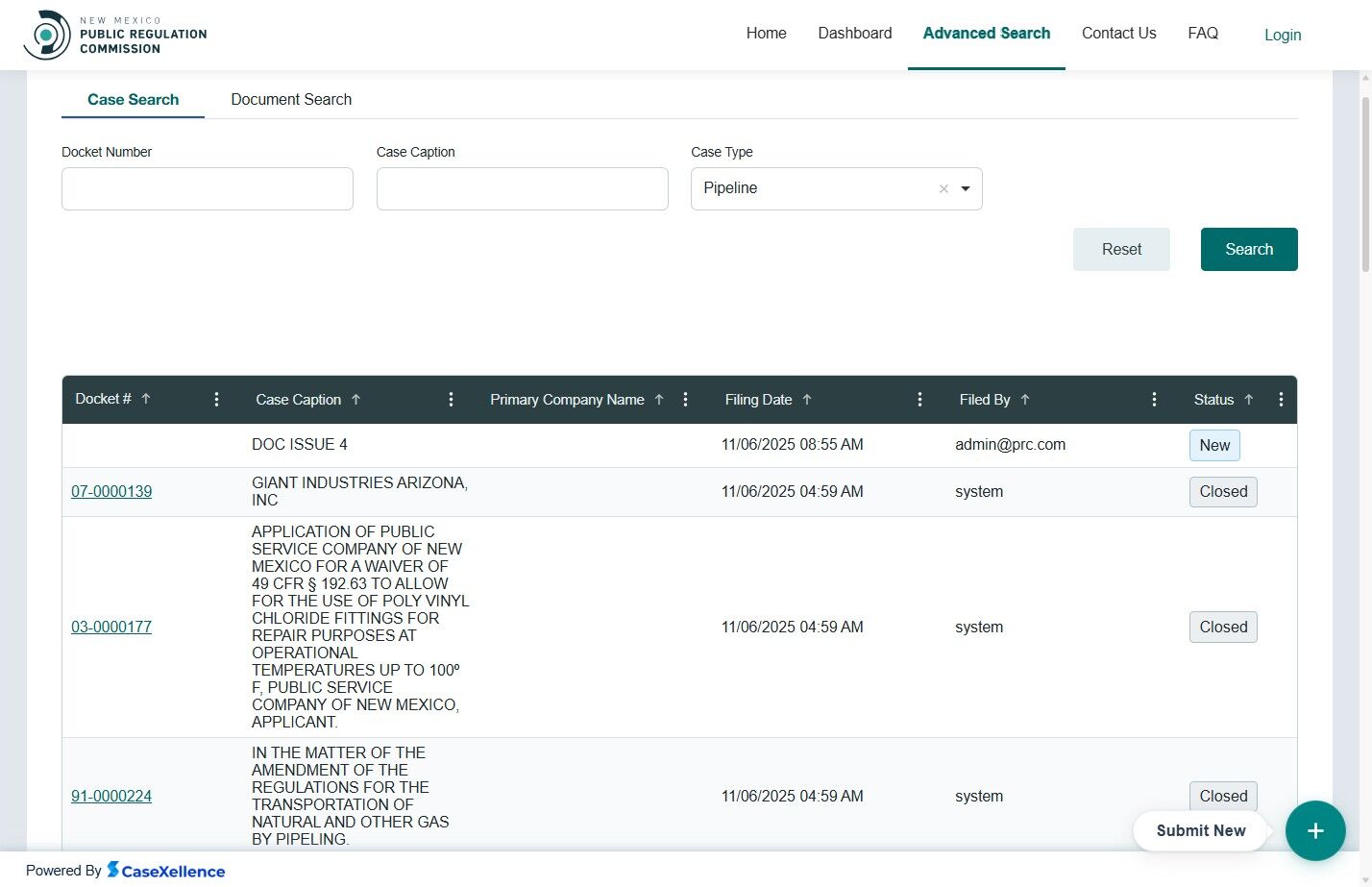Viewport: 1372px width, 887px height.
Task: Sort by Case Caption arrow
Action: pos(355,400)
